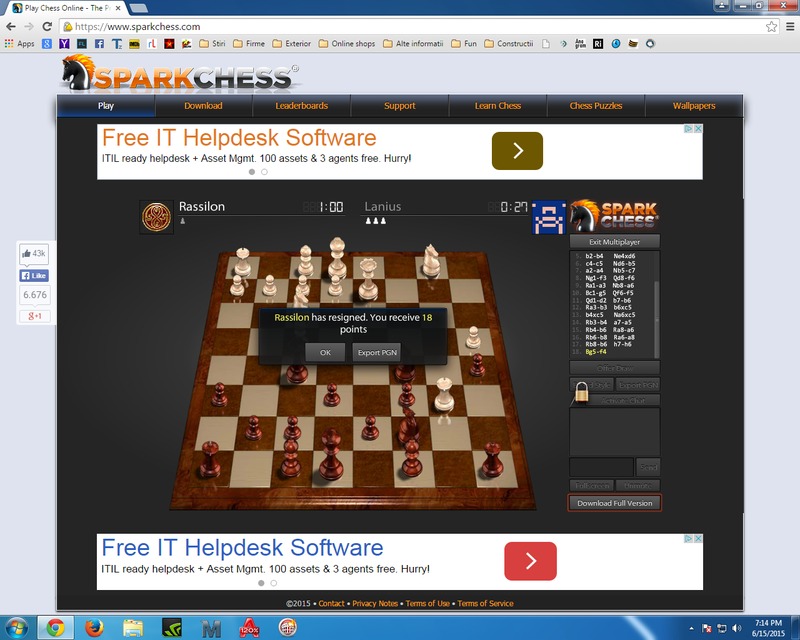Viewport: 800px width, 640px height.
Task: Select the first carousel dot in bottom ad
Action: point(261,583)
